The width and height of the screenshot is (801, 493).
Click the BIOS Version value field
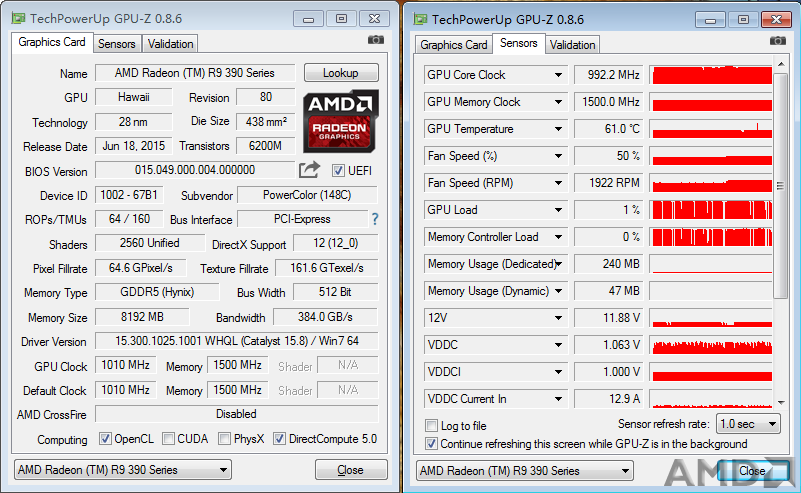195,170
